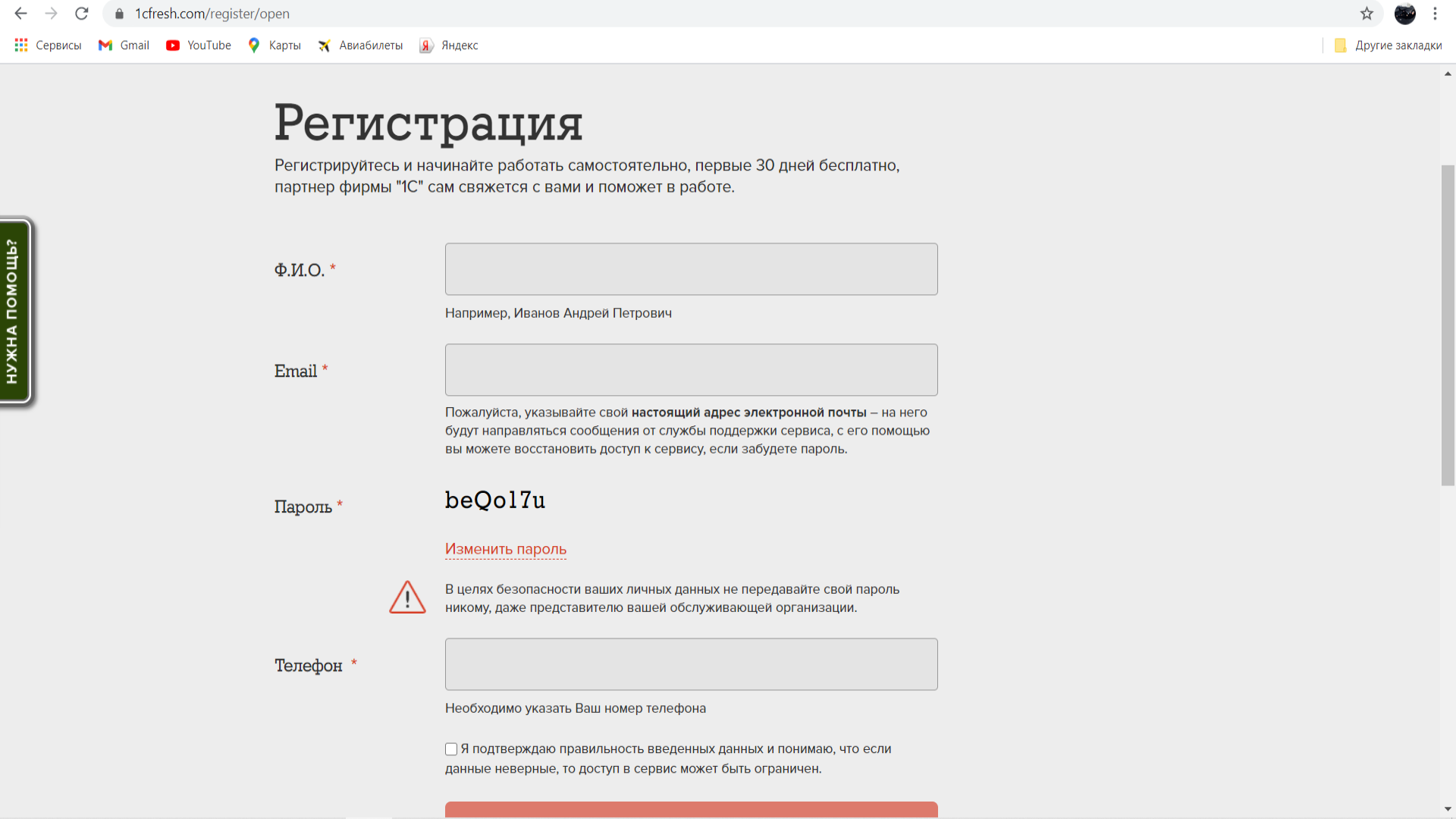Screen dimensions: 1456x819
Task: Click the warning triangle icon
Action: click(407, 598)
